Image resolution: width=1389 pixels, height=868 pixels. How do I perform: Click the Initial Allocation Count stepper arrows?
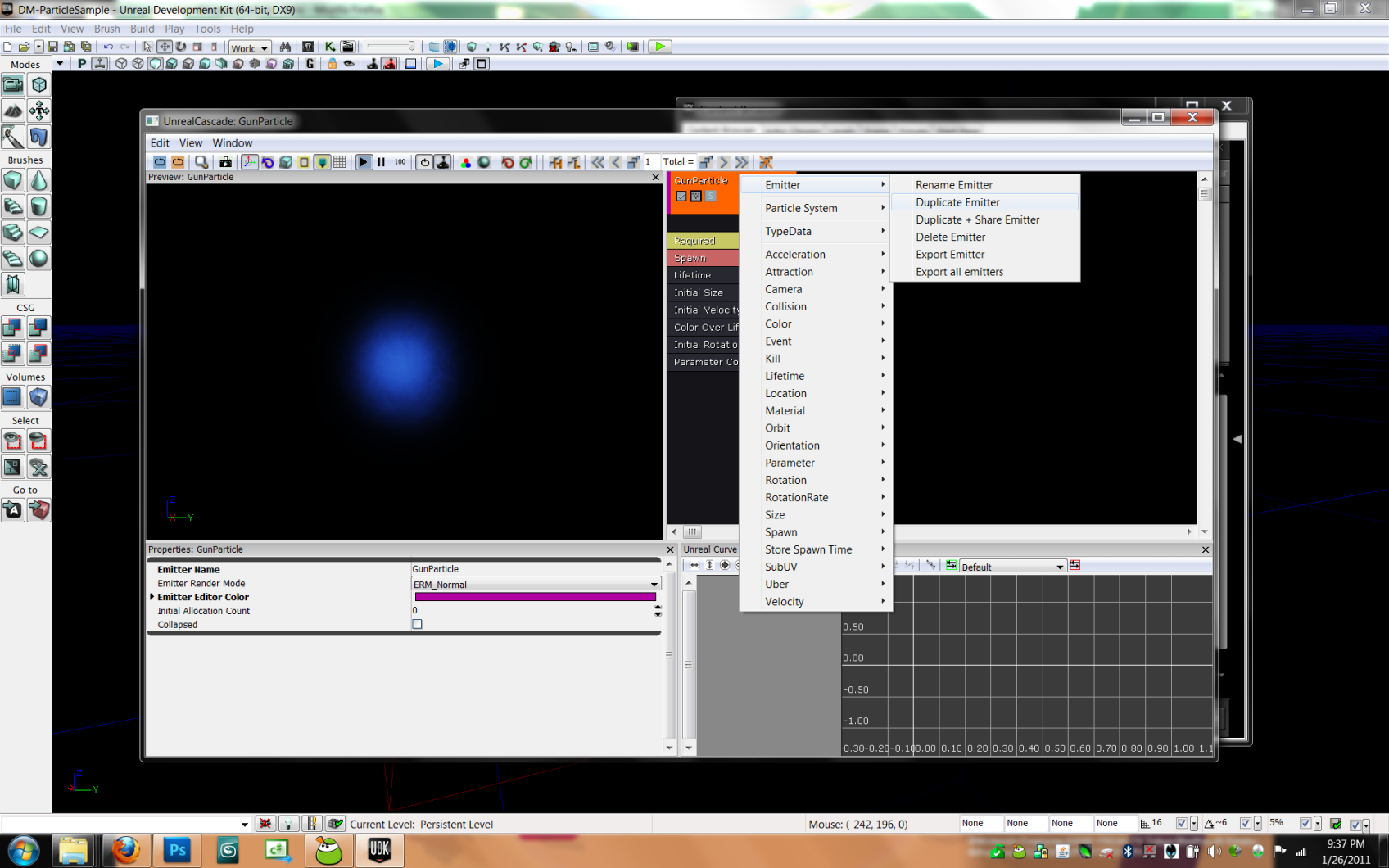coord(658,611)
